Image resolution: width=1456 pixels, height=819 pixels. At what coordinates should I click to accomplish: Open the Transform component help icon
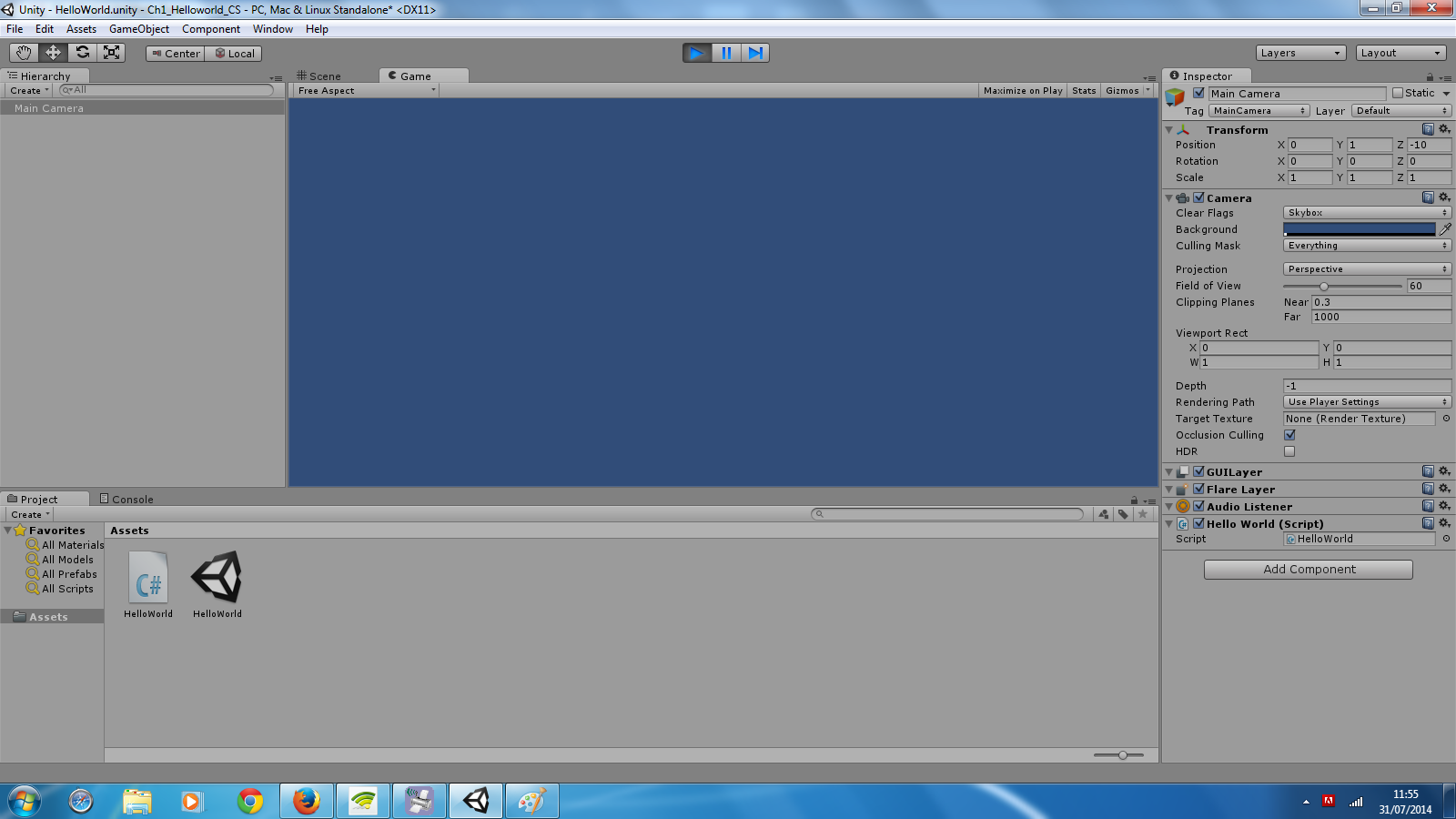click(1428, 129)
